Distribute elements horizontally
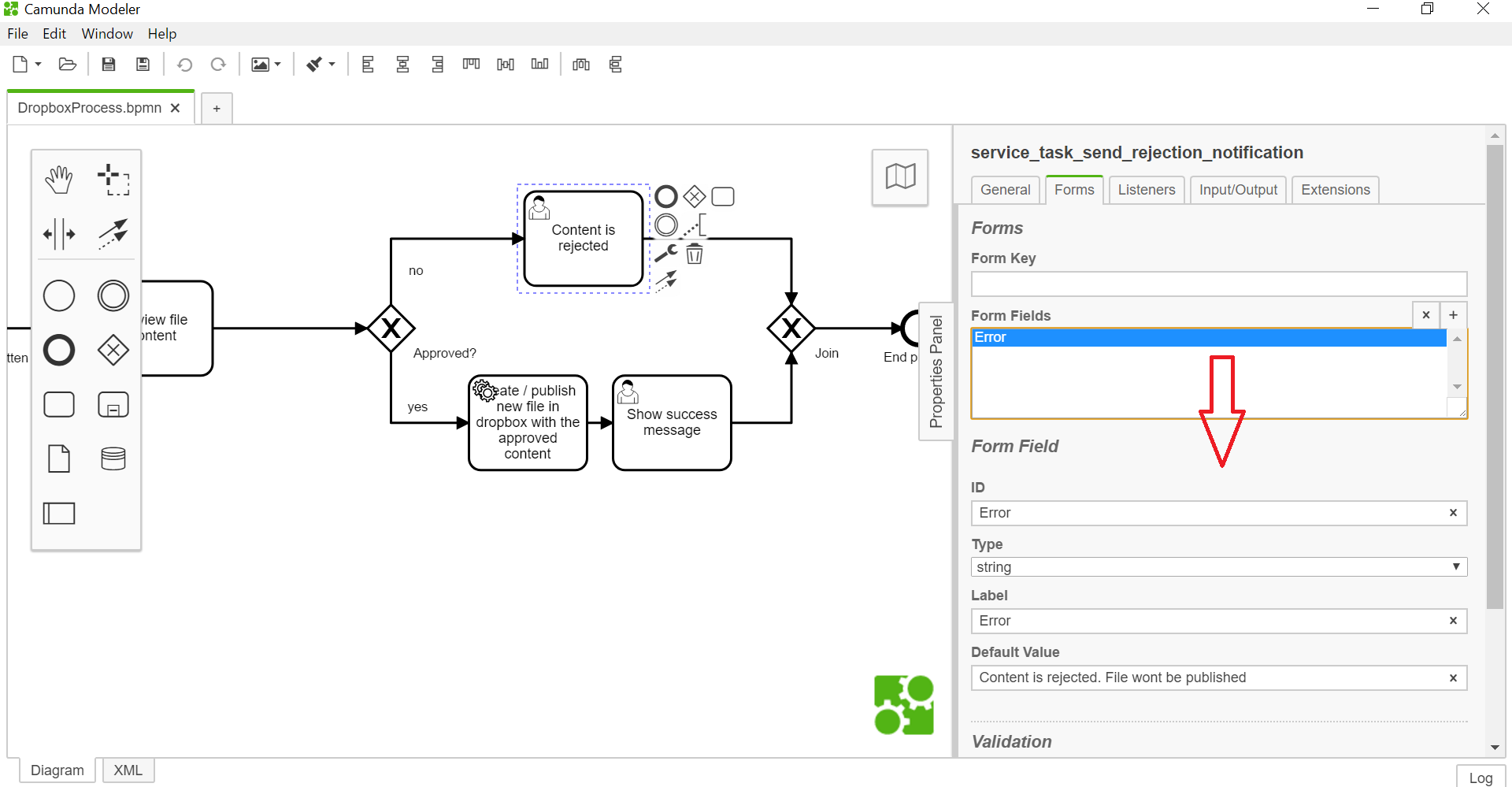 581,65
